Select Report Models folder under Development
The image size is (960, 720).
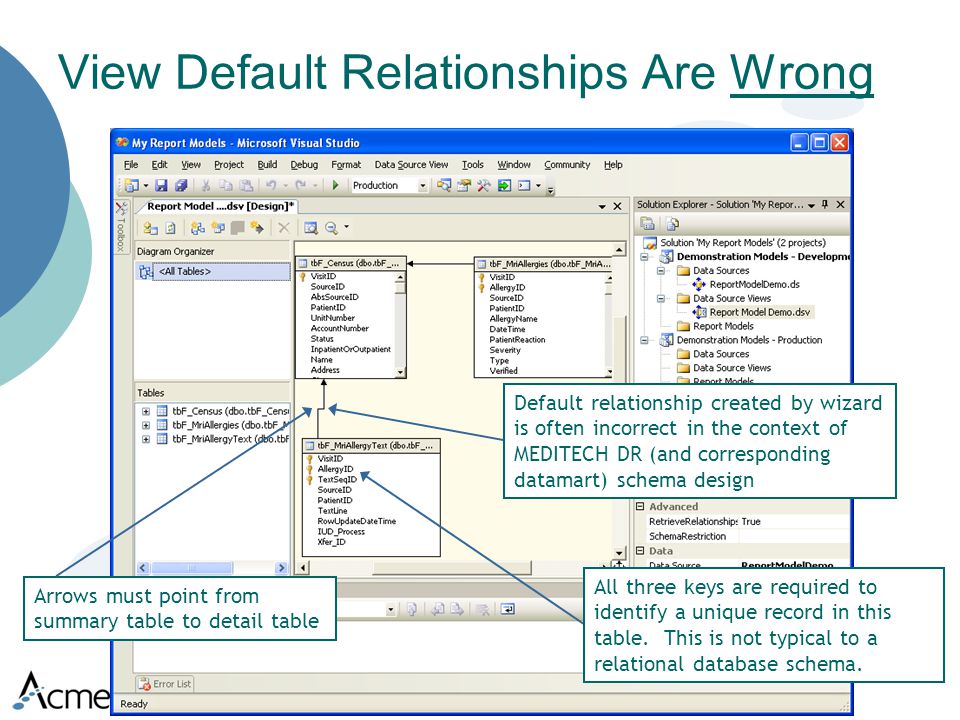[723, 326]
